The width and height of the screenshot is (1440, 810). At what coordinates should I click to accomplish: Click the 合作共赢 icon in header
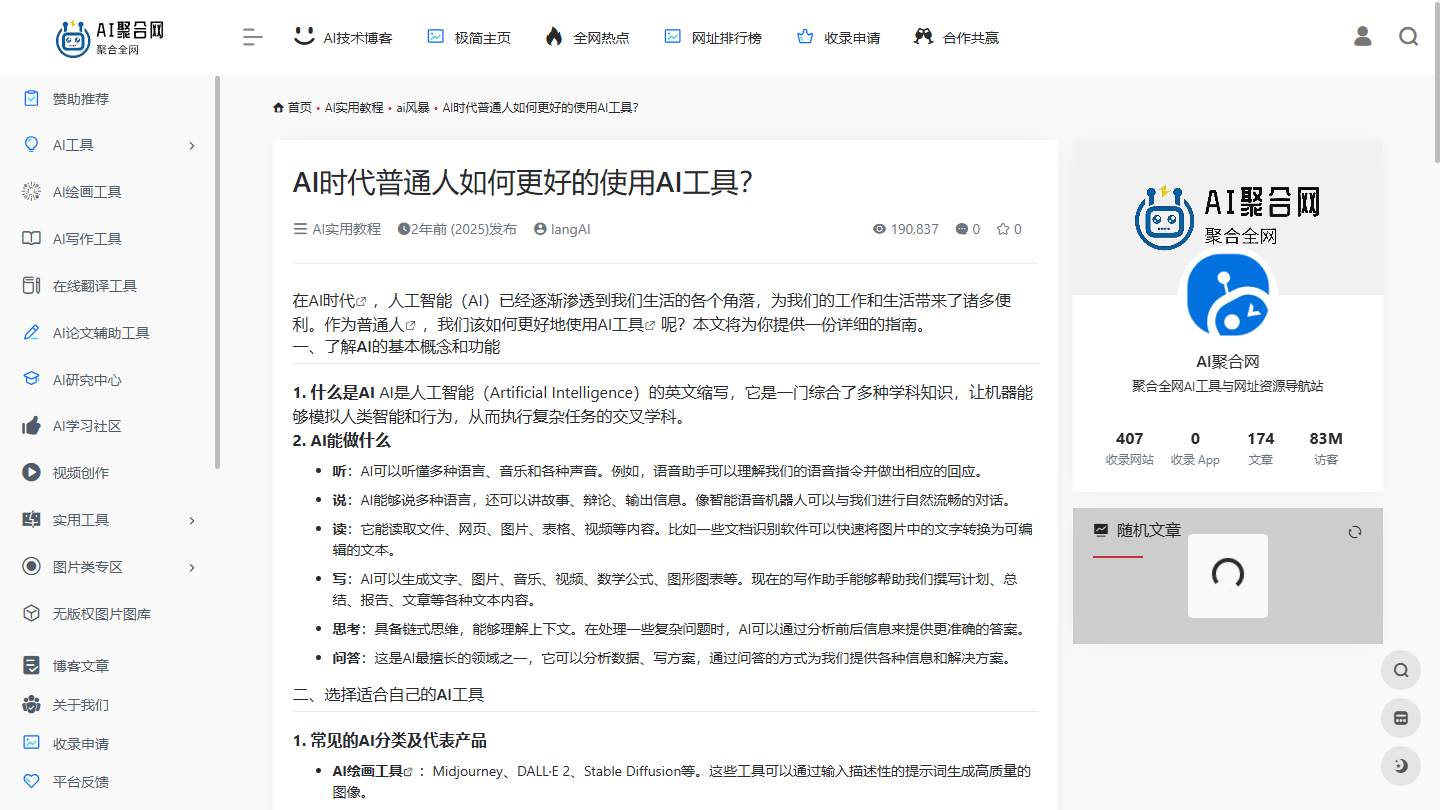[923, 37]
